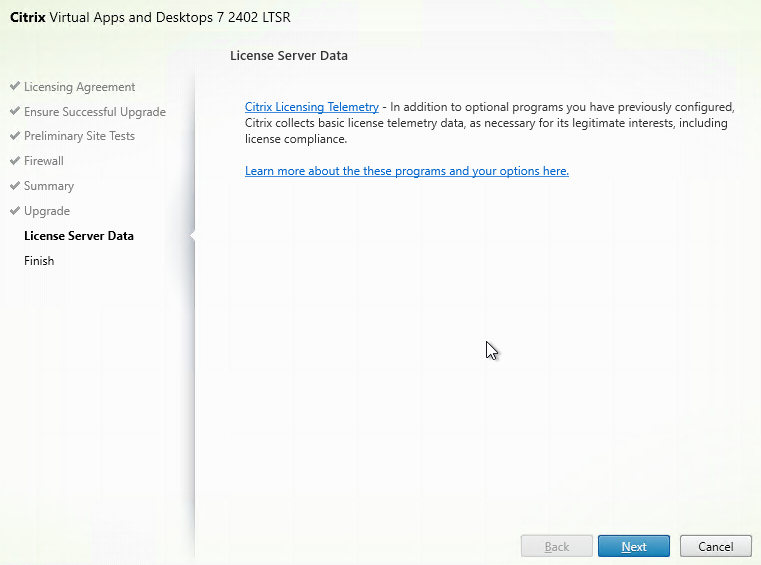
Task: Click the Cancel button
Action: (x=715, y=546)
